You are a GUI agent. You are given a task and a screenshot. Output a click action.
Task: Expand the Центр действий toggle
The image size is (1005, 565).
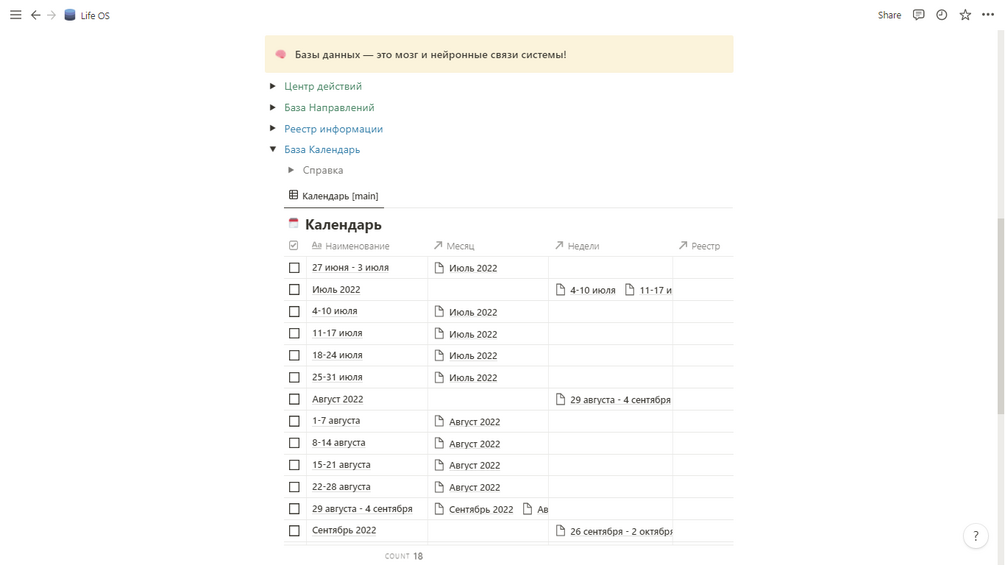[x=273, y=86]
